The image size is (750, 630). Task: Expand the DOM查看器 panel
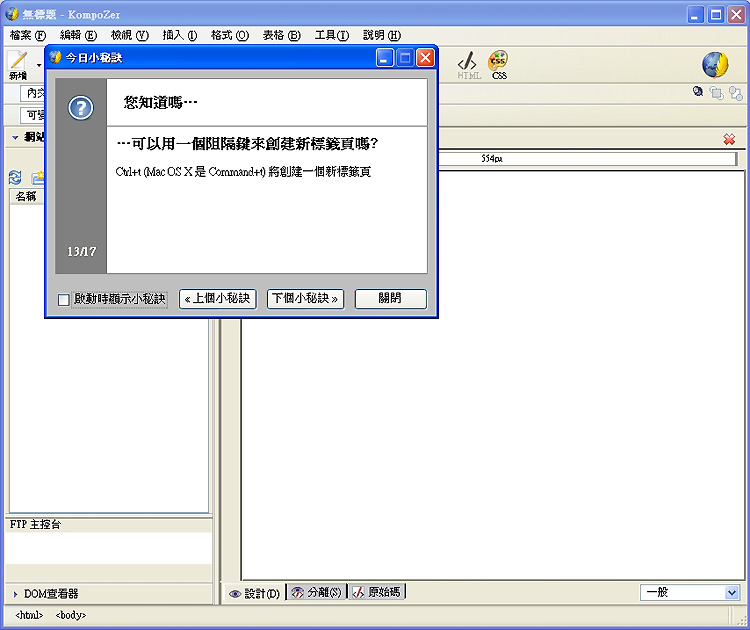coord(15,594)
